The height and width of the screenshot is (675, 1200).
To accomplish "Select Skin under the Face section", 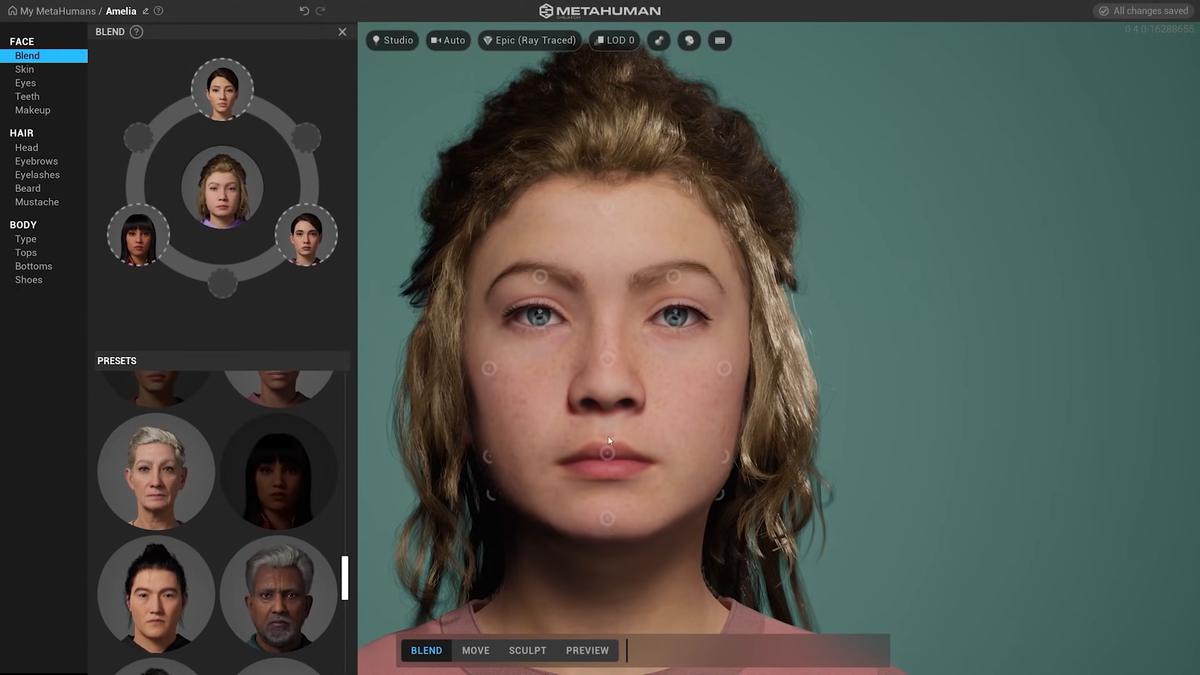I will pyautogui.click(x=25, y=70).
